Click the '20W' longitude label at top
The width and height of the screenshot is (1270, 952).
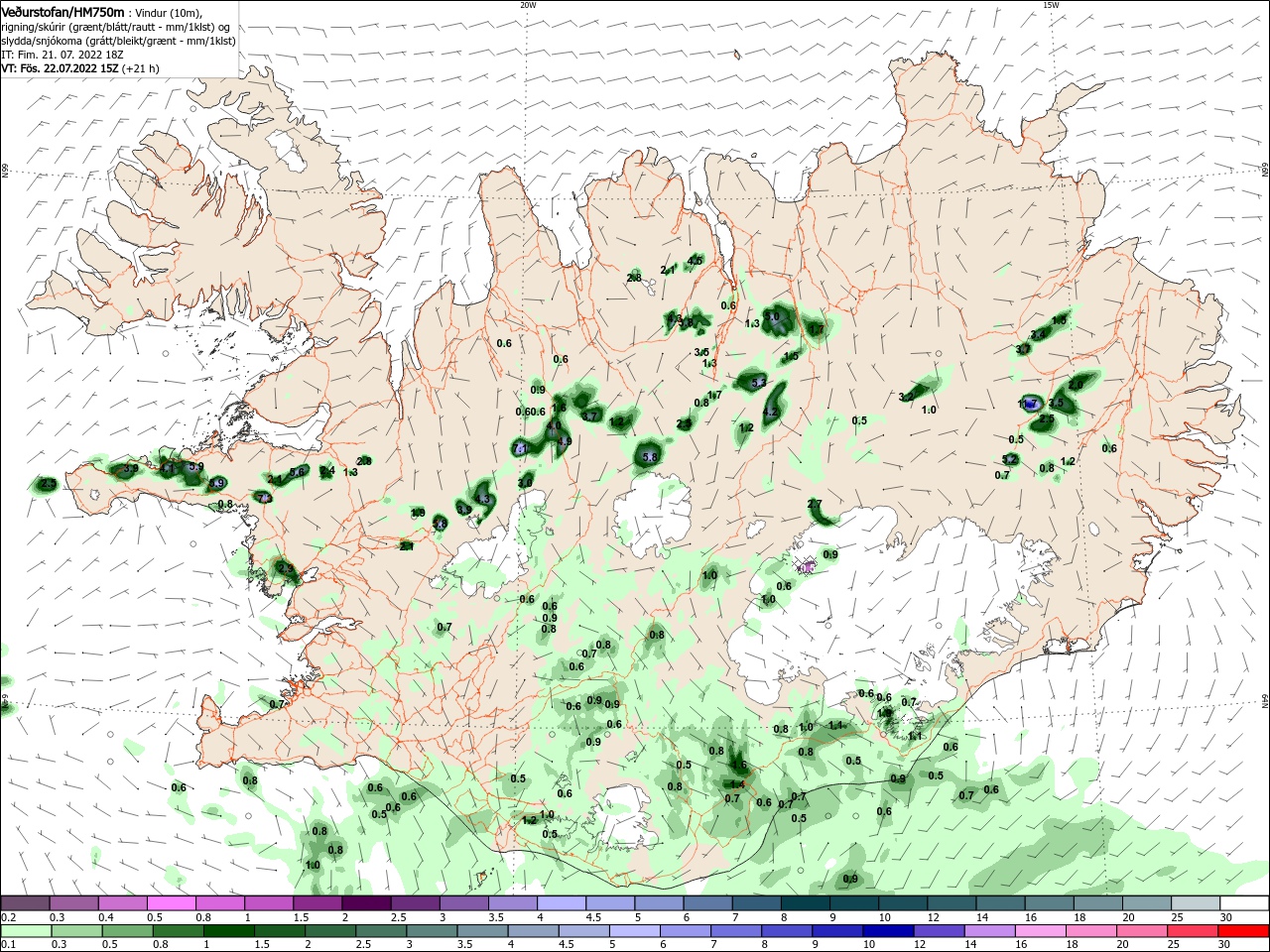(x=528, y=5)
